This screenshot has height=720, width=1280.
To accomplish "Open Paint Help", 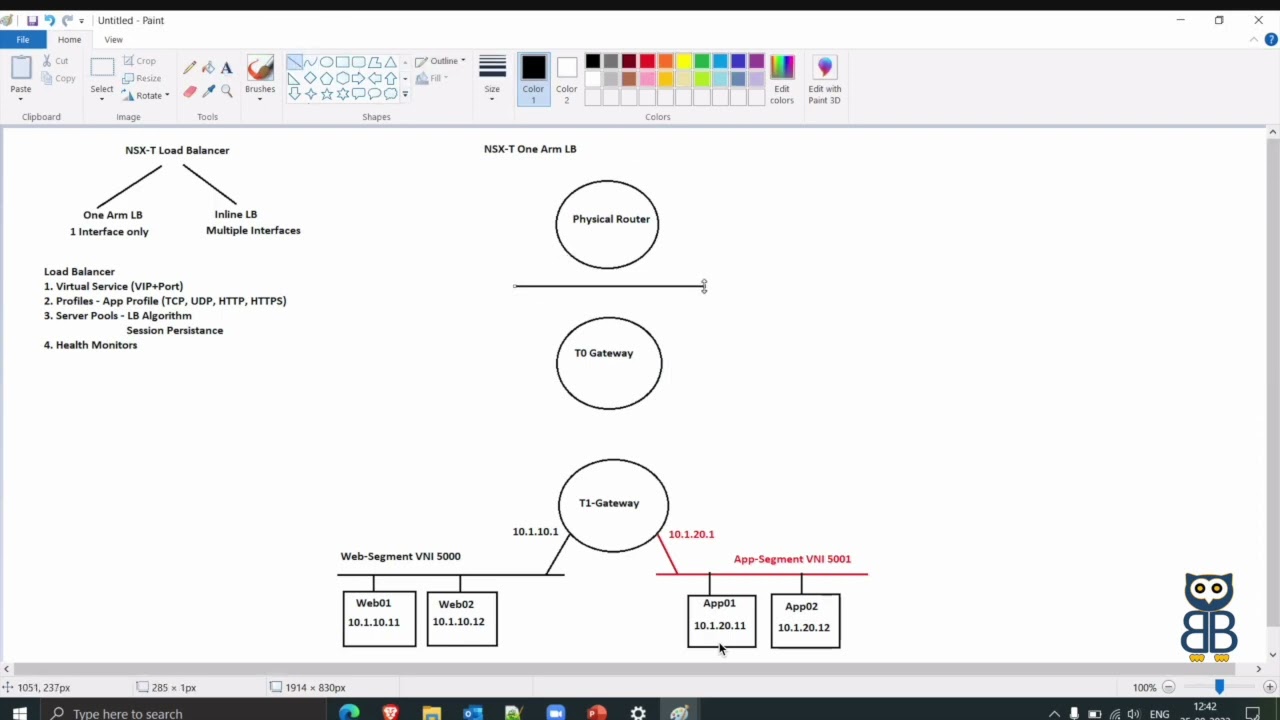I will click(x=1271, y=40).
